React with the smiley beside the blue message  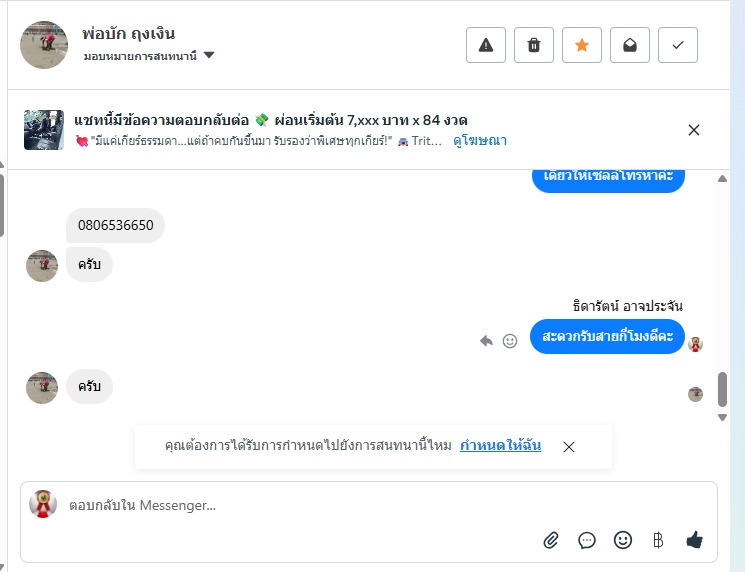(510, 341)
